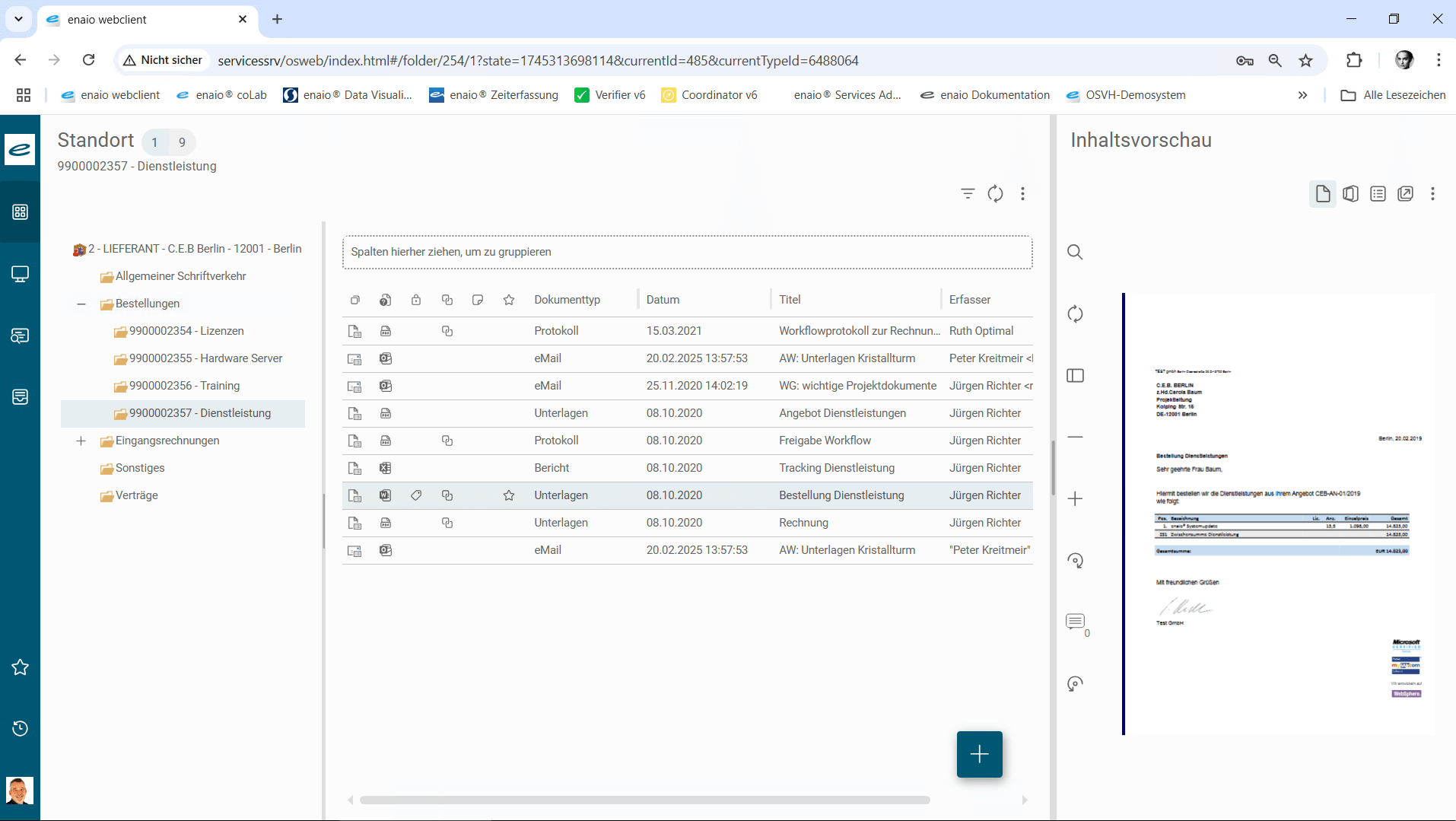Click Excel file icon on Tracking Dienstleistung row
1456x821 pixels.
click(386, 468)
